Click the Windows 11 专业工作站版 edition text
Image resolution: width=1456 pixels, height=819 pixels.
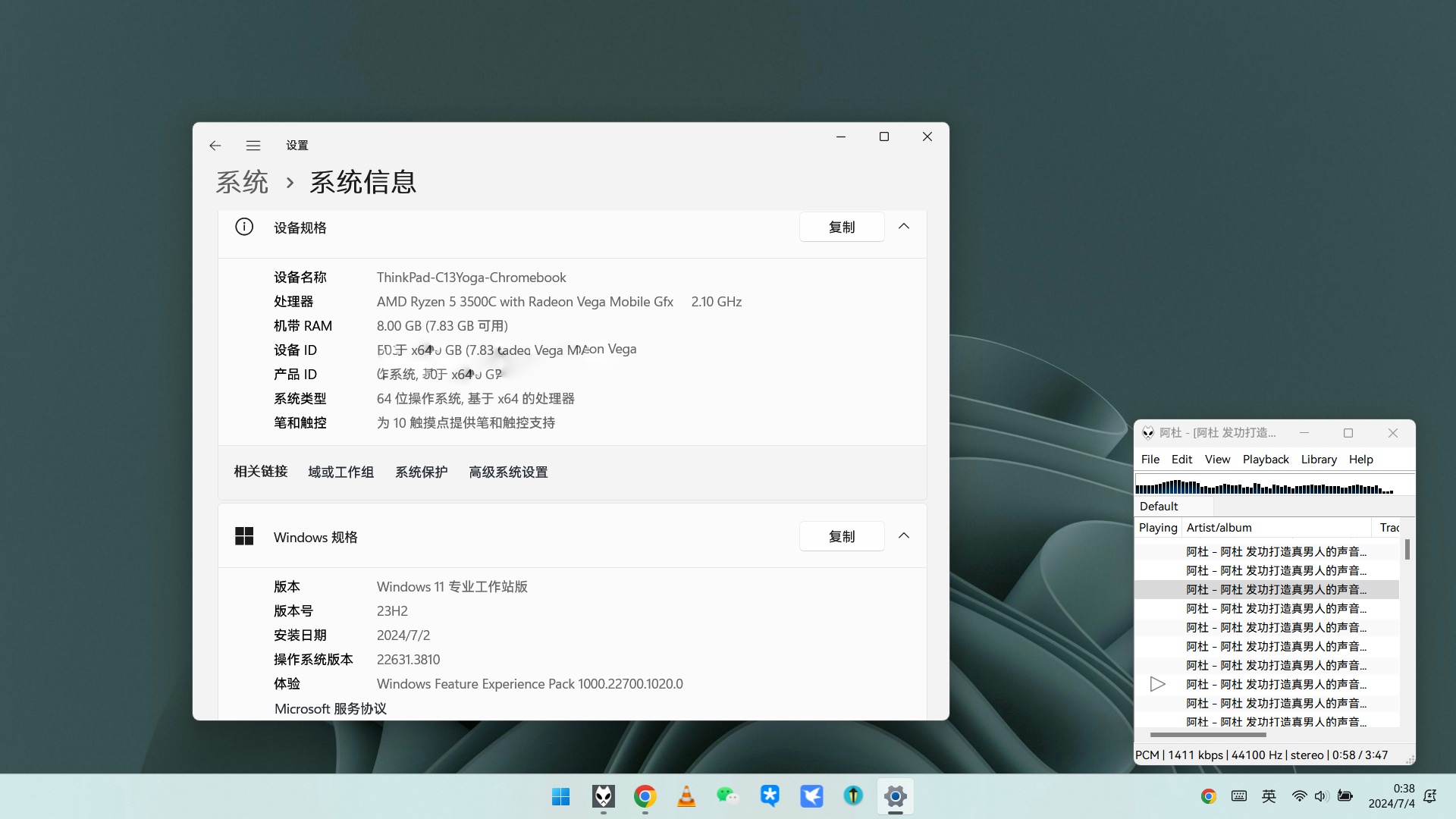click(x=452, y=587)
